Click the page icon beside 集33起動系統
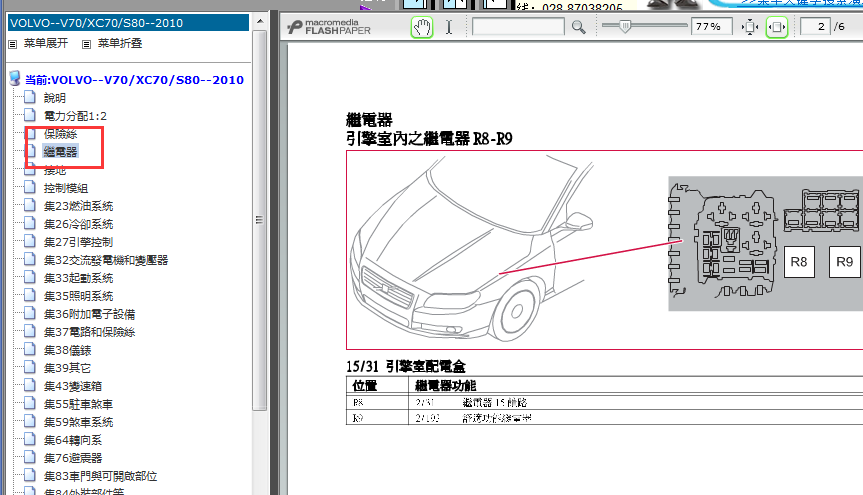Screen dimensions: 863x495 click(x=30, y=278)
